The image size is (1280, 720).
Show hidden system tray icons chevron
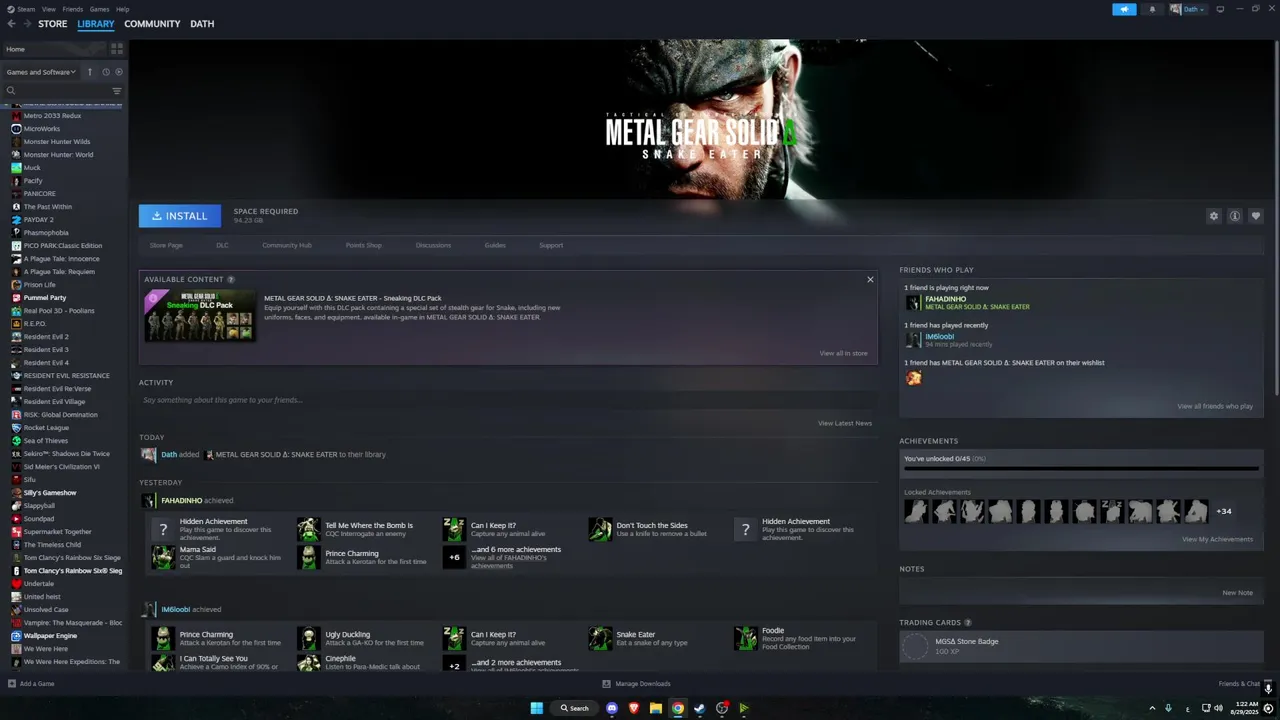tap(1150, 708)
